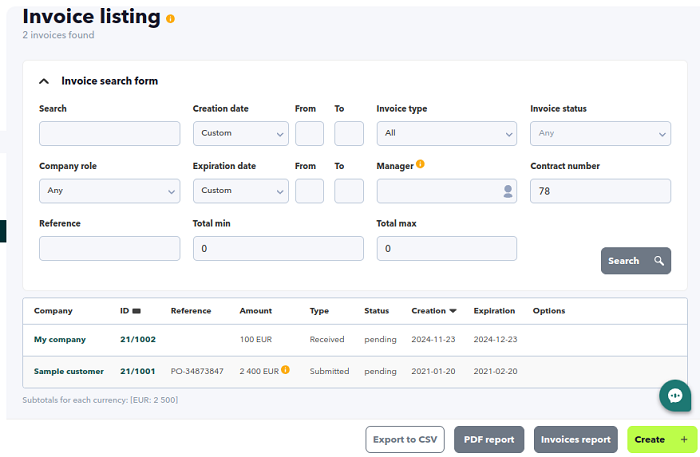The image size is (700, 457).
Task: Click the 100 EUR amount cell
Action: [256, 339]
